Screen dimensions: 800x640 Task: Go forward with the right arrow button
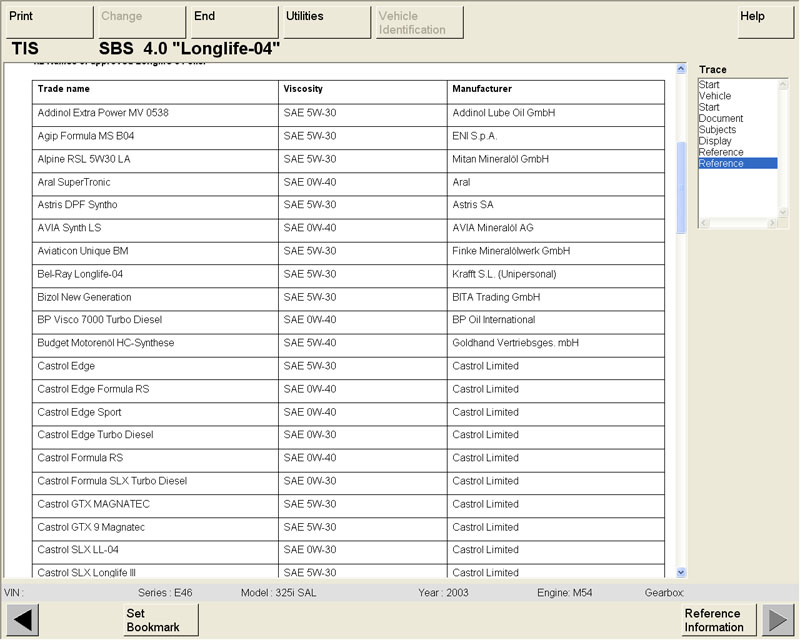click(x=778, y=620)
